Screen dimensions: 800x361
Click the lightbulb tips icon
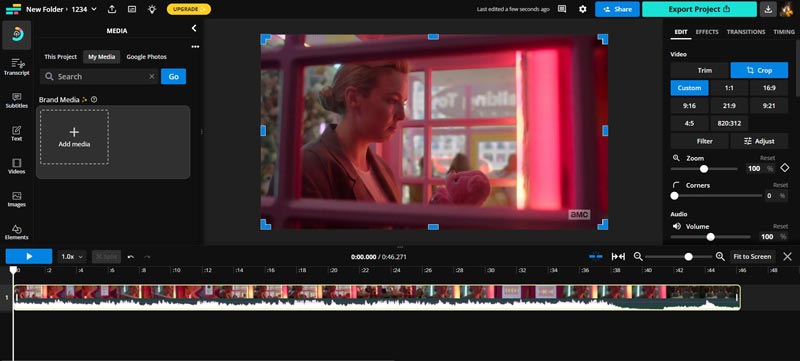tap(152, 9)
